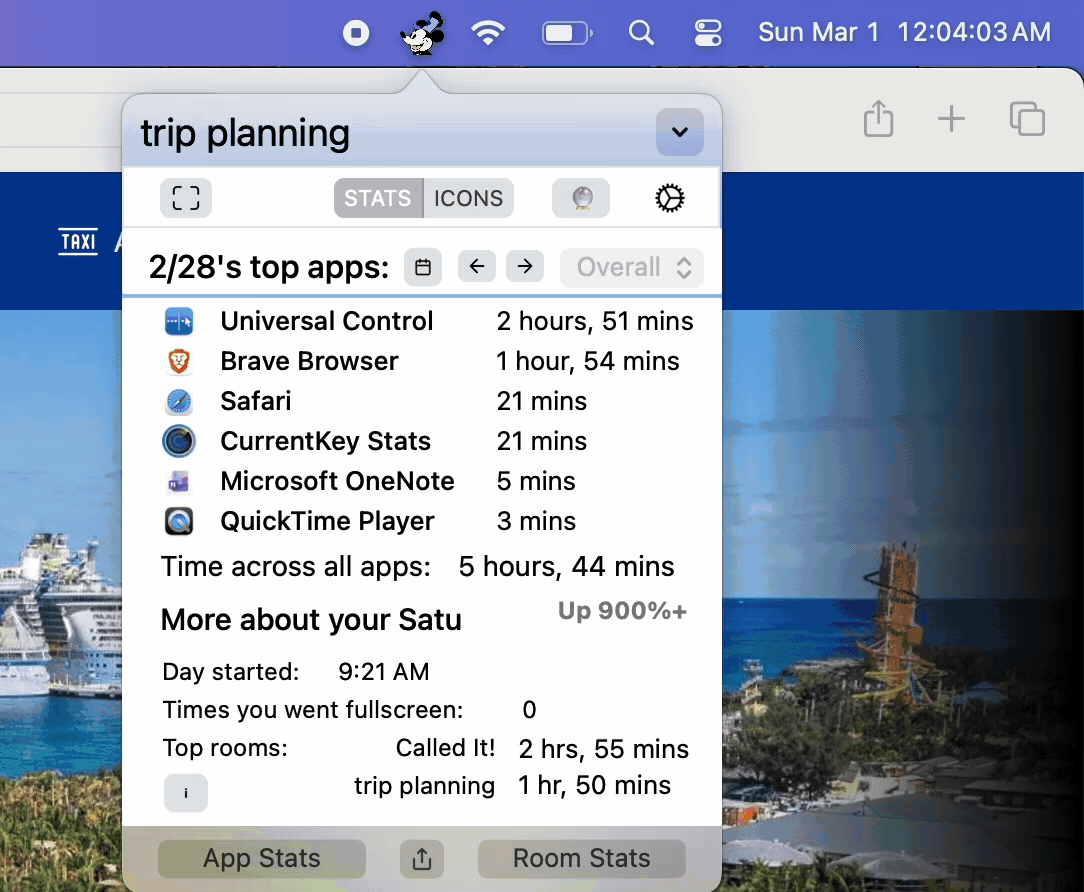This screenshot has height=892, width=1084.
Task: Switch to the STATS segment
Action: (x=378, y=198)
